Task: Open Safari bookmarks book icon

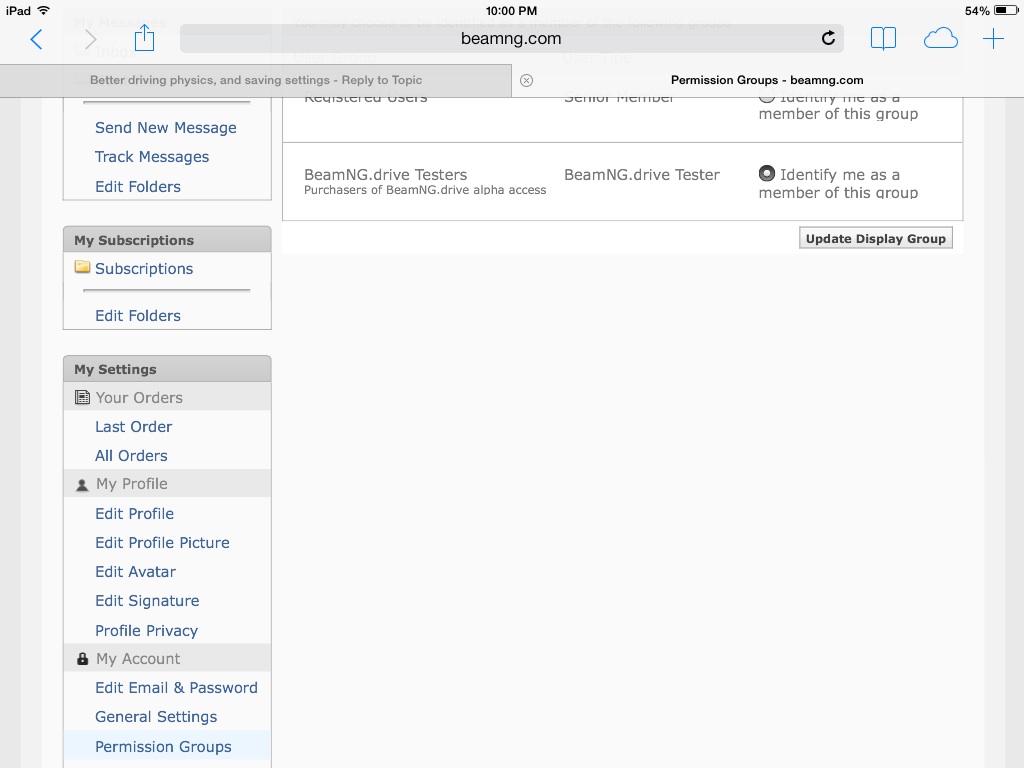Action: click(883, 39)
